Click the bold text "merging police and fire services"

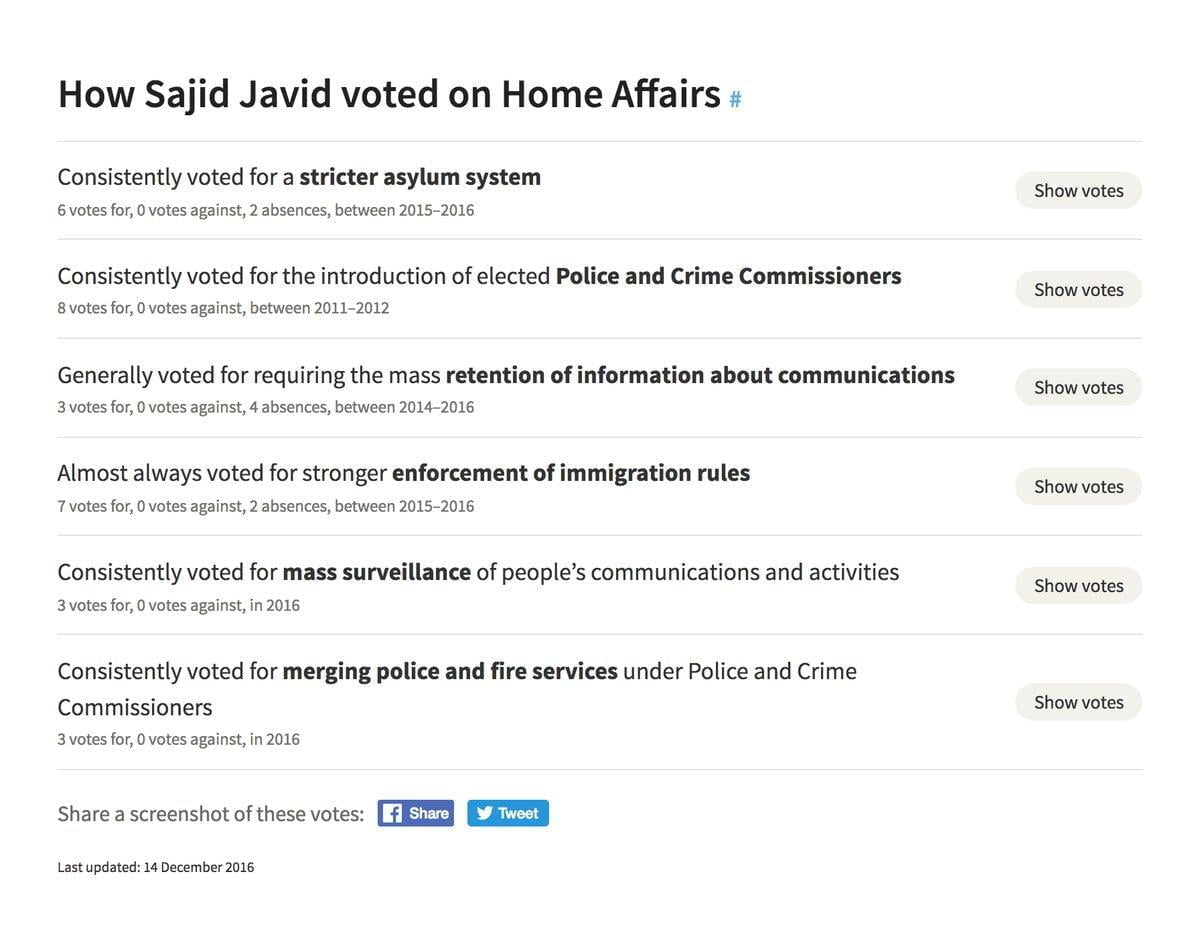(449, 670)
